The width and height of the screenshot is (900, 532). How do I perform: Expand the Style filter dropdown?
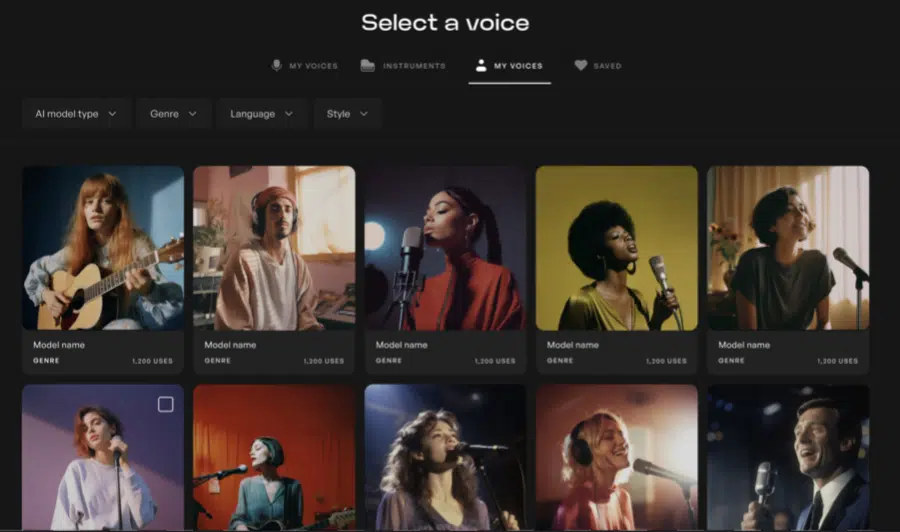pyautogui.click(x=347, y=114)
